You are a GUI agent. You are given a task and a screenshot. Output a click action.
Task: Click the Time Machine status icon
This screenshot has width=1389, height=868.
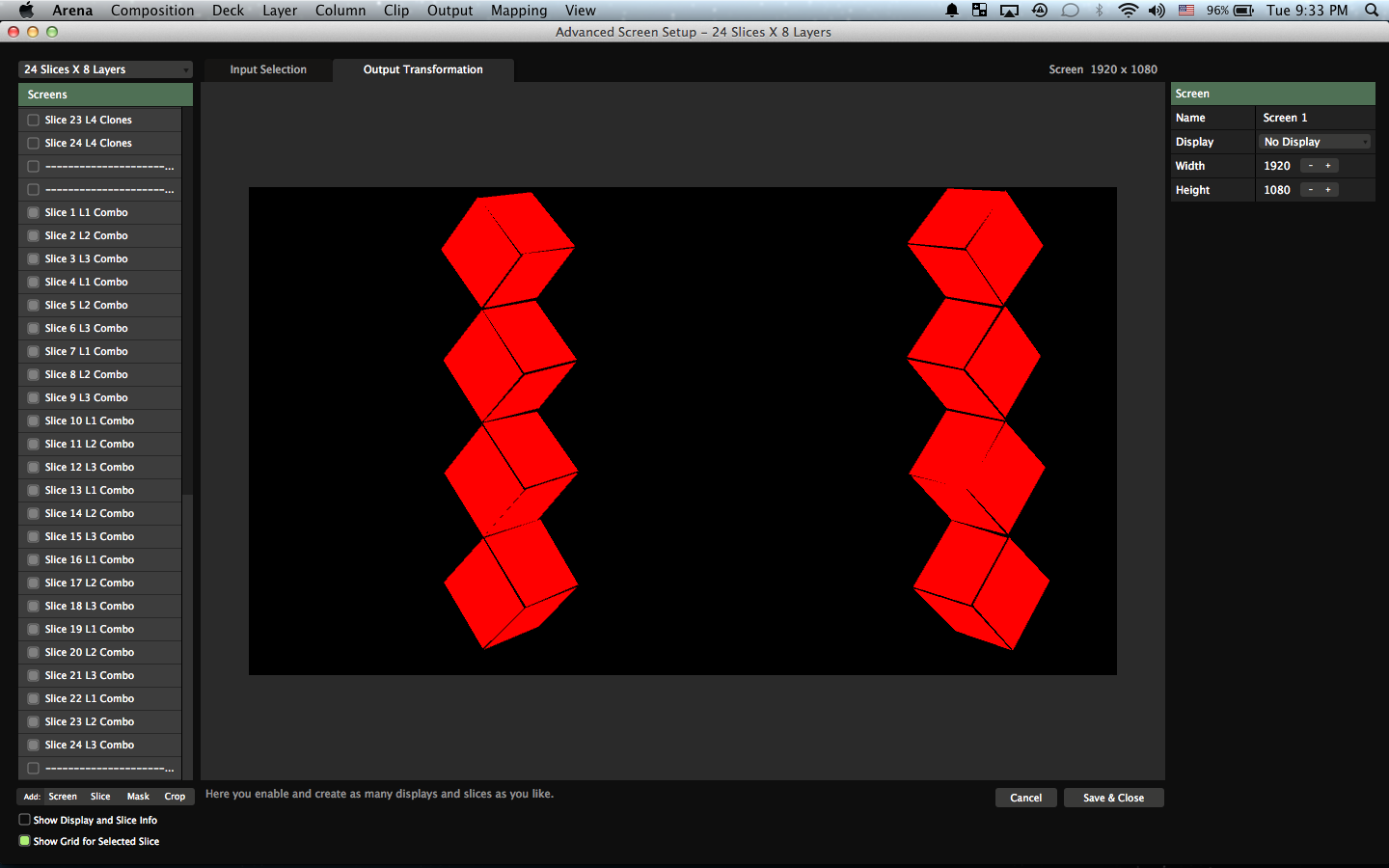1040,11
